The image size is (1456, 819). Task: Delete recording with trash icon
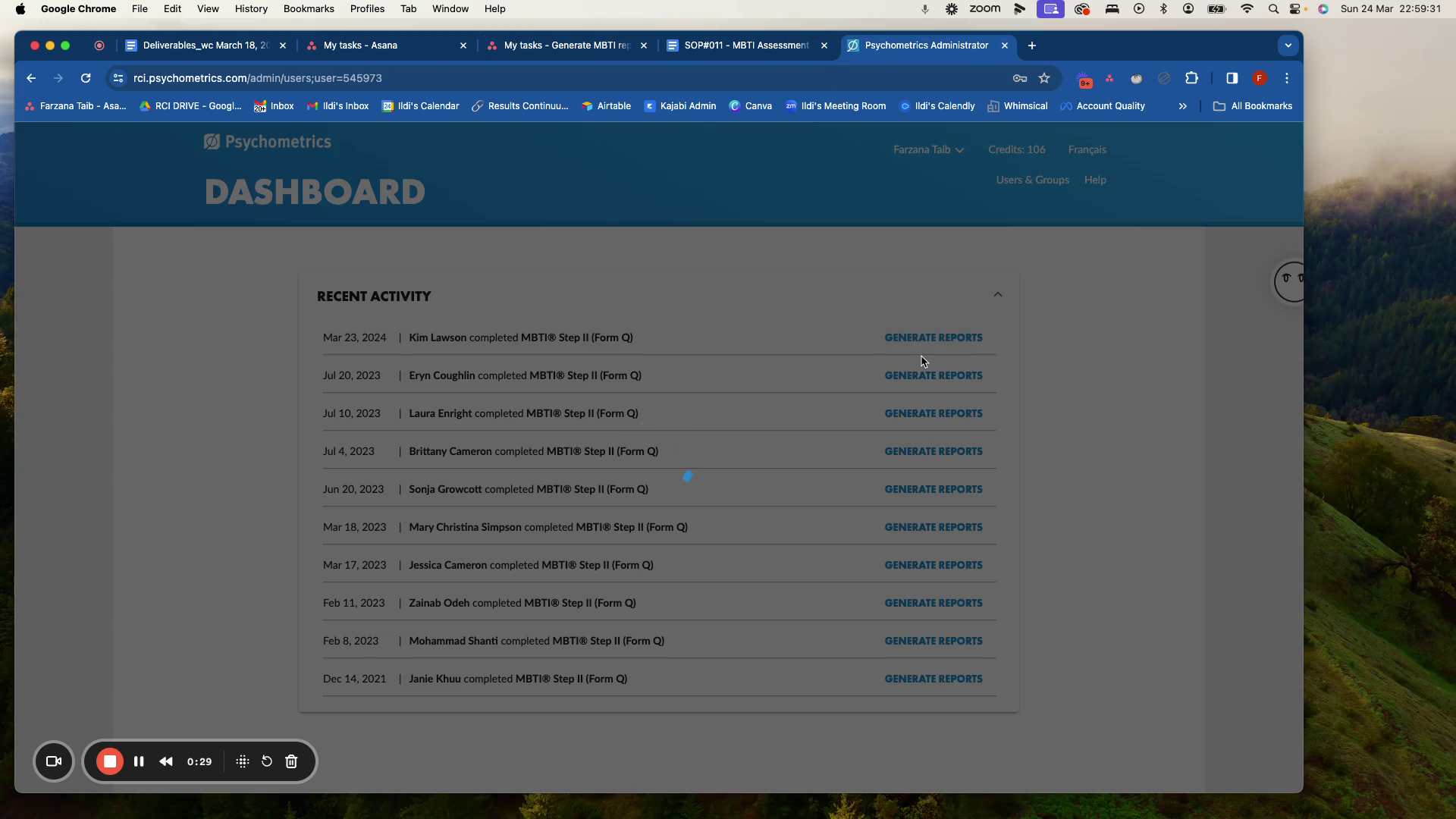coord(291,761)
